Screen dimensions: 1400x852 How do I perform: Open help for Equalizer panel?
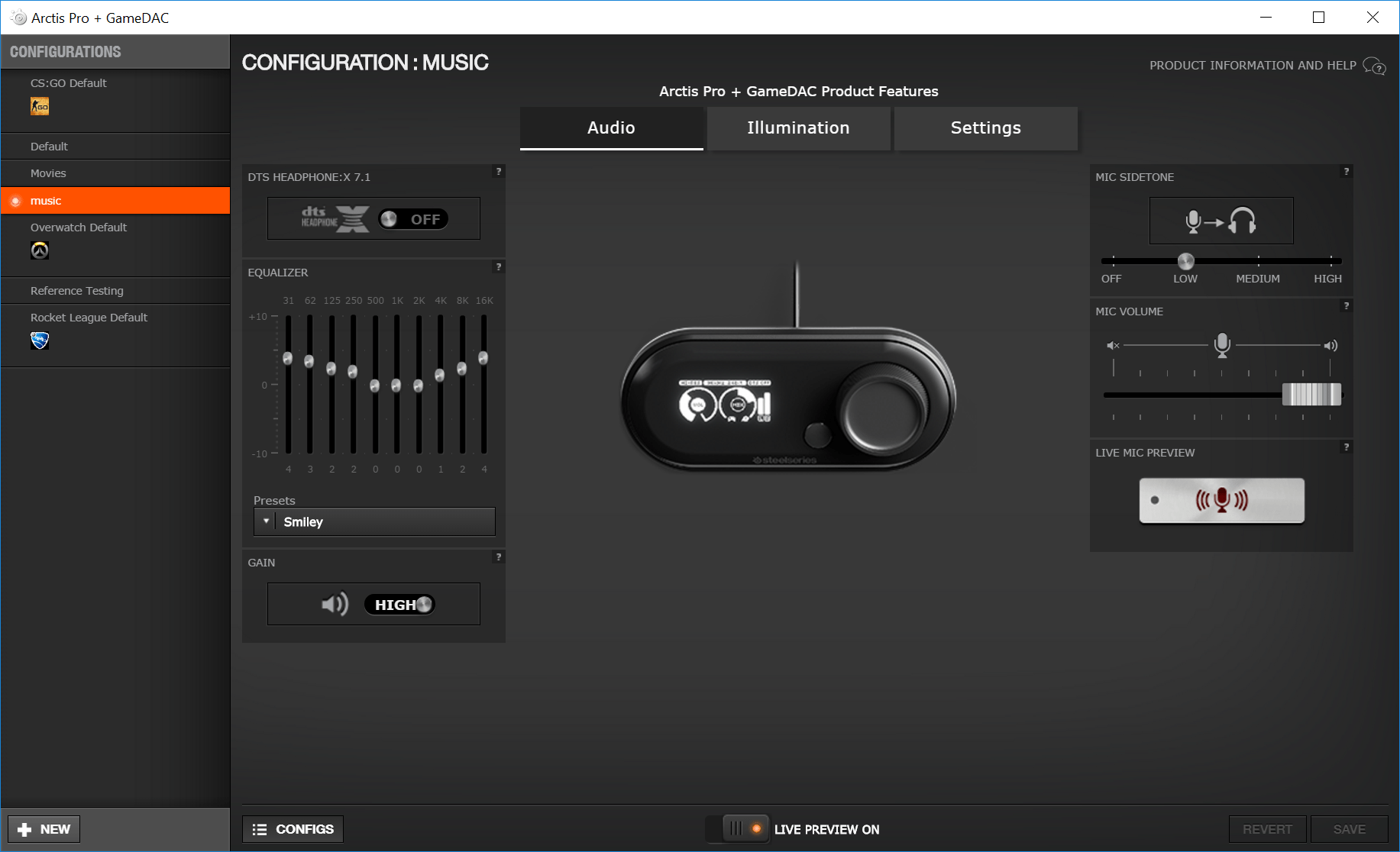click(x=499, y=267)
